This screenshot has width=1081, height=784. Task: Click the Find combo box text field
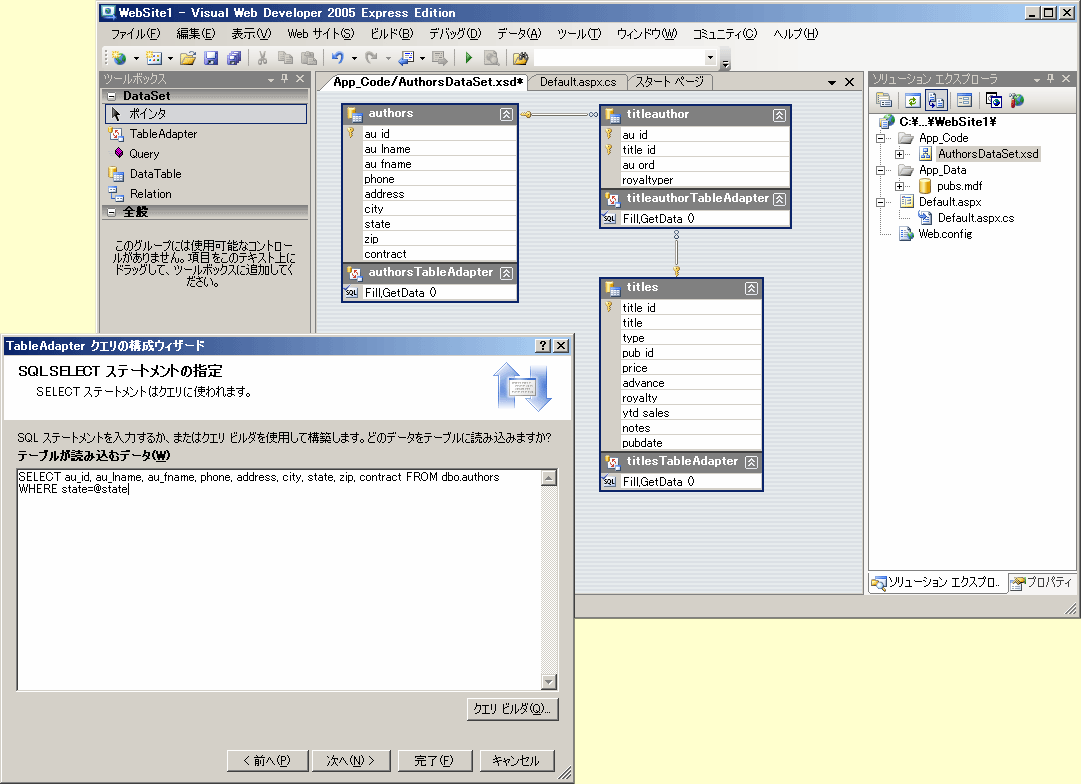(x=619, y=58)
